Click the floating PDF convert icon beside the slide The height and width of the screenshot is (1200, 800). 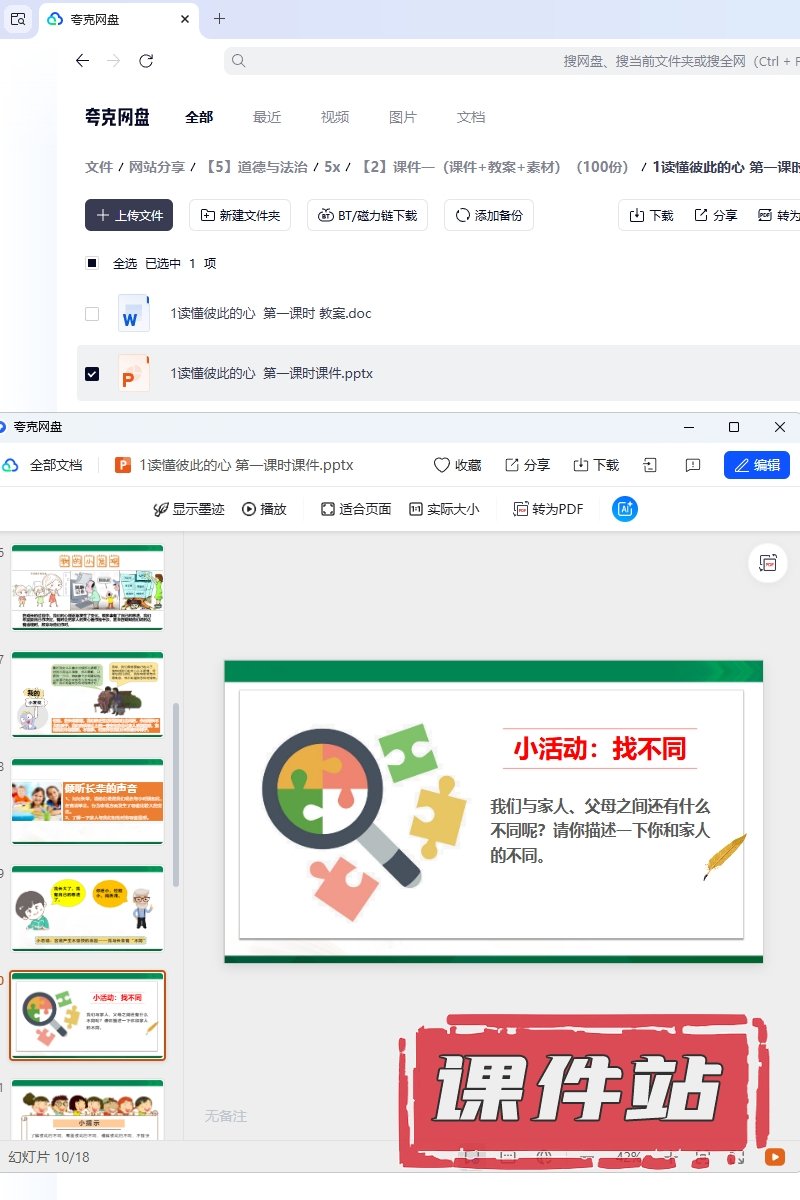[x=768, y=563]
